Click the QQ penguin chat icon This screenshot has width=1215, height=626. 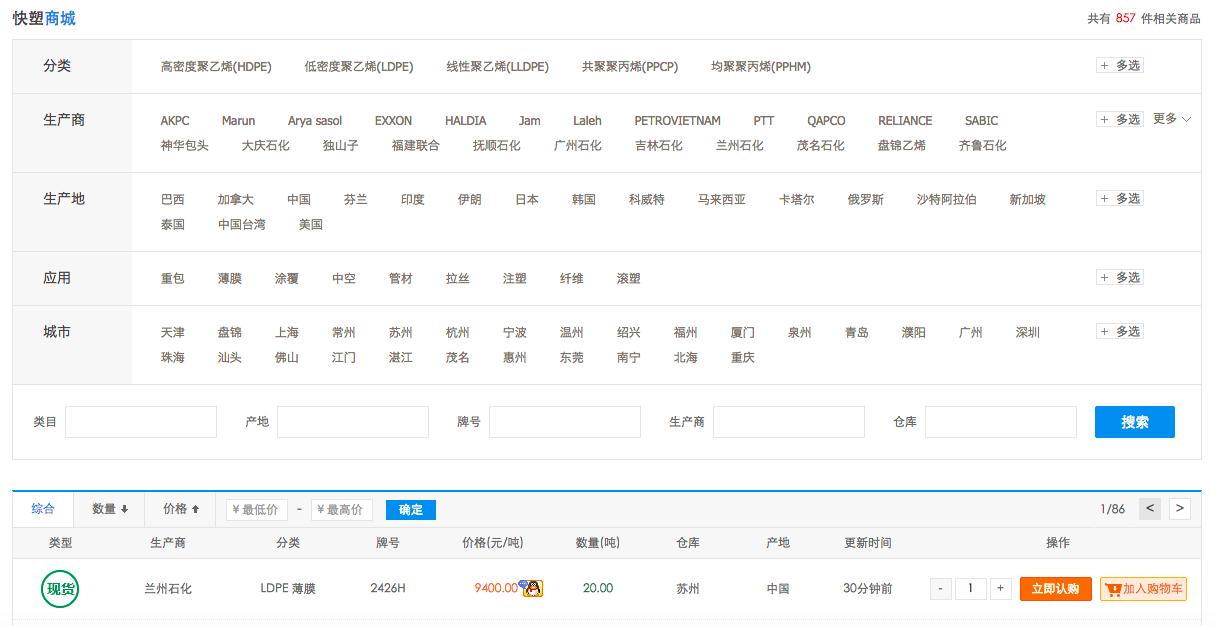pyautogui.click(x=533, y=588)
